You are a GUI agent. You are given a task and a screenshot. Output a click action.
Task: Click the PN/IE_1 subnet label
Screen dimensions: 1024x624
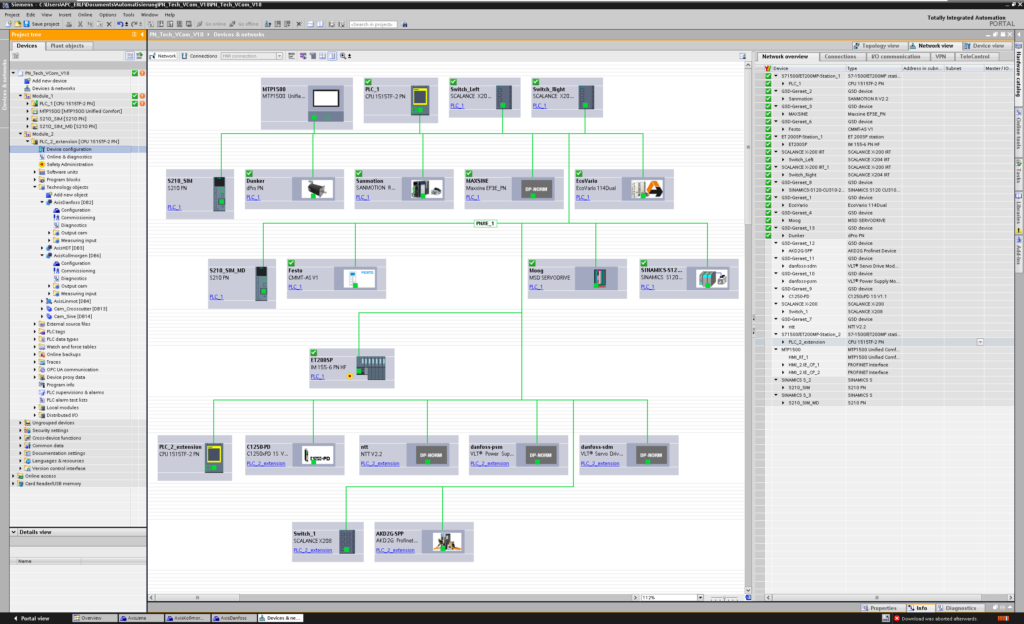coord(486,223)
